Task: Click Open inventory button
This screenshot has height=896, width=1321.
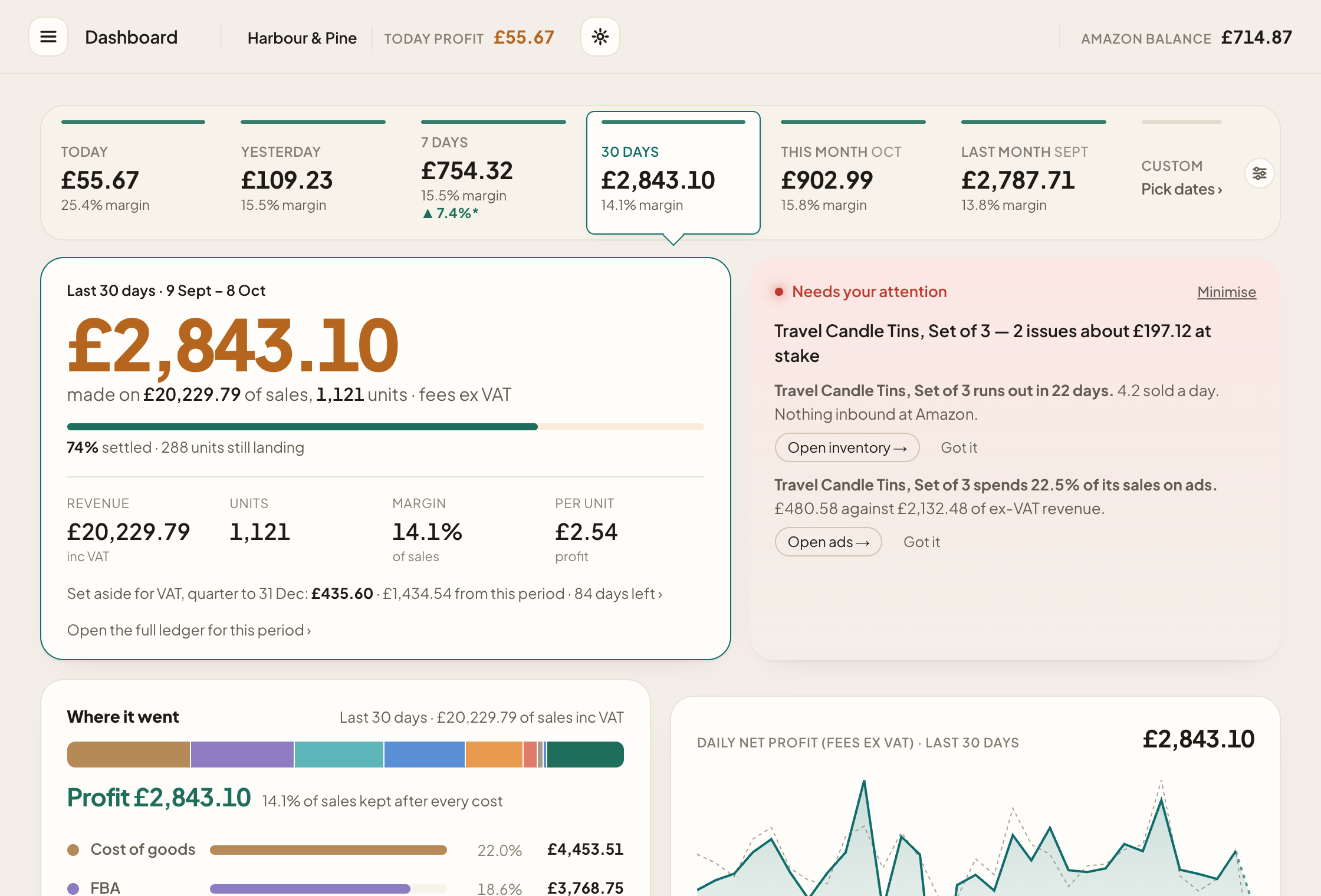Action: click(847, 447)
